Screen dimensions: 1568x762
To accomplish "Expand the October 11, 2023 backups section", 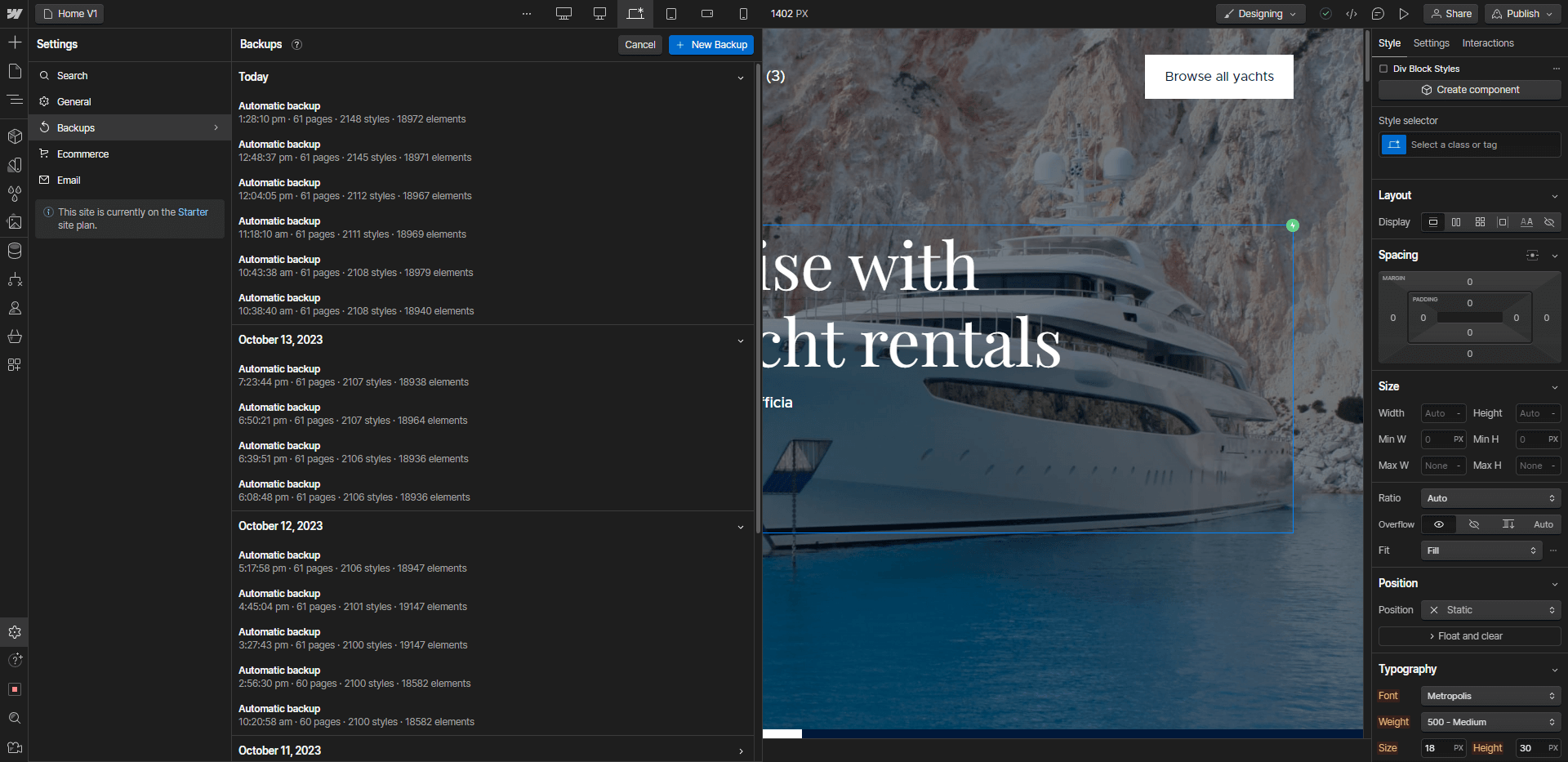I will click(741, 751).
